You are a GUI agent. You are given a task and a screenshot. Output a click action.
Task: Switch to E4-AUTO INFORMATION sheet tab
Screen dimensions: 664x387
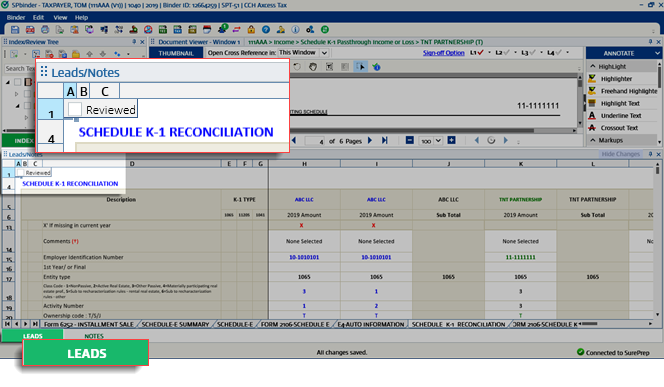[371, 324]
